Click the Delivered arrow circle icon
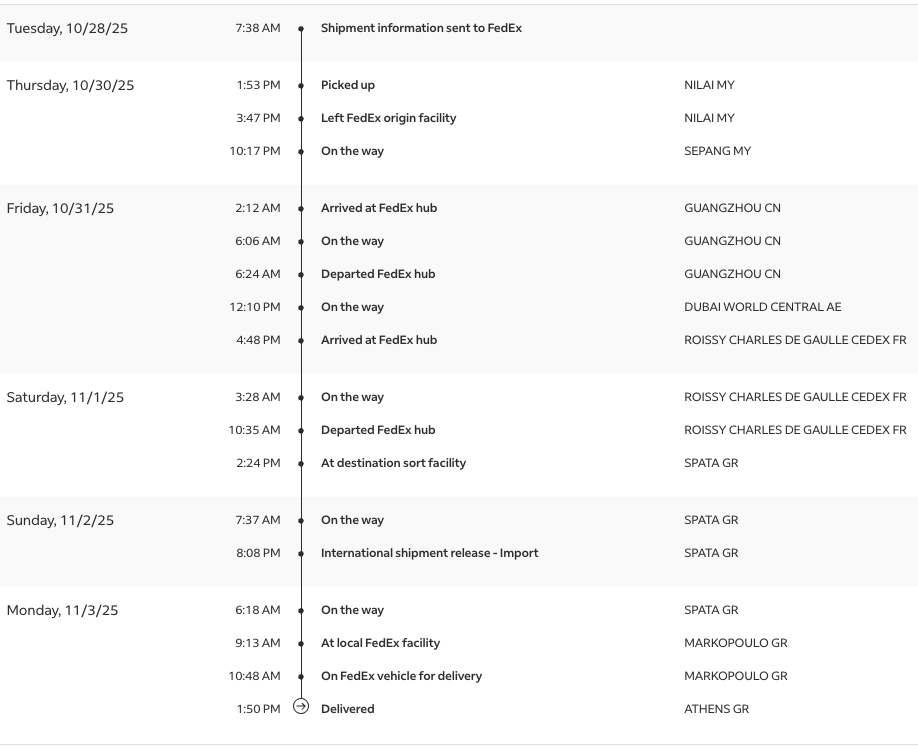918x753 pixels. (301, 707)
